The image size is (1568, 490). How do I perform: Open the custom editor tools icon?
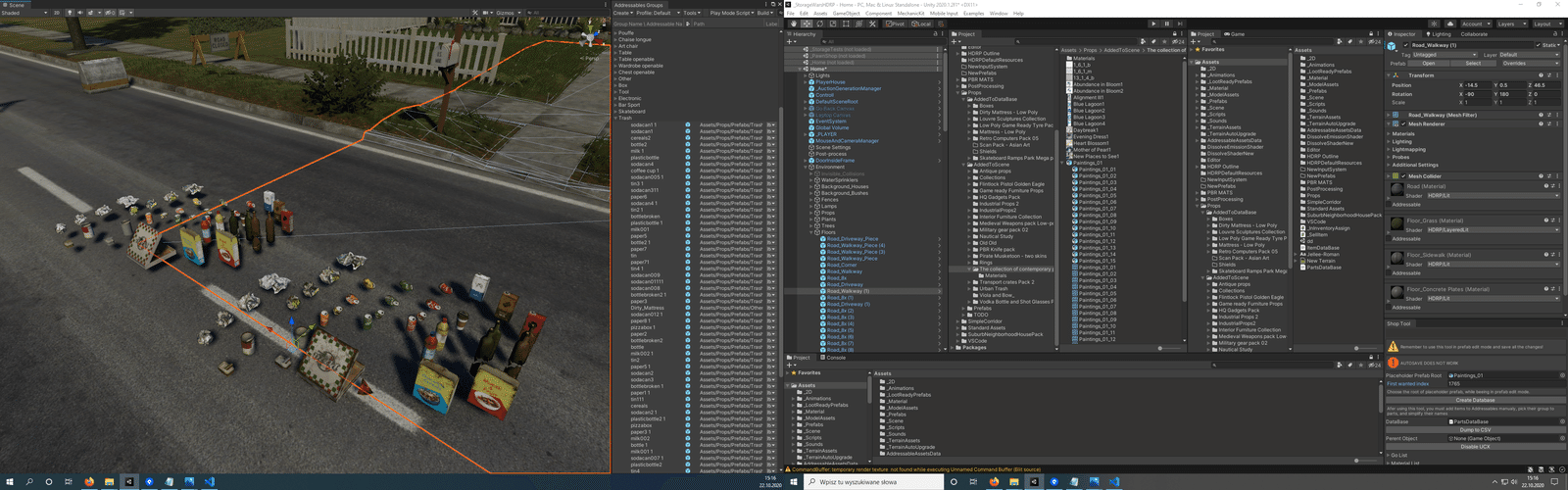(x=872, y=24)
